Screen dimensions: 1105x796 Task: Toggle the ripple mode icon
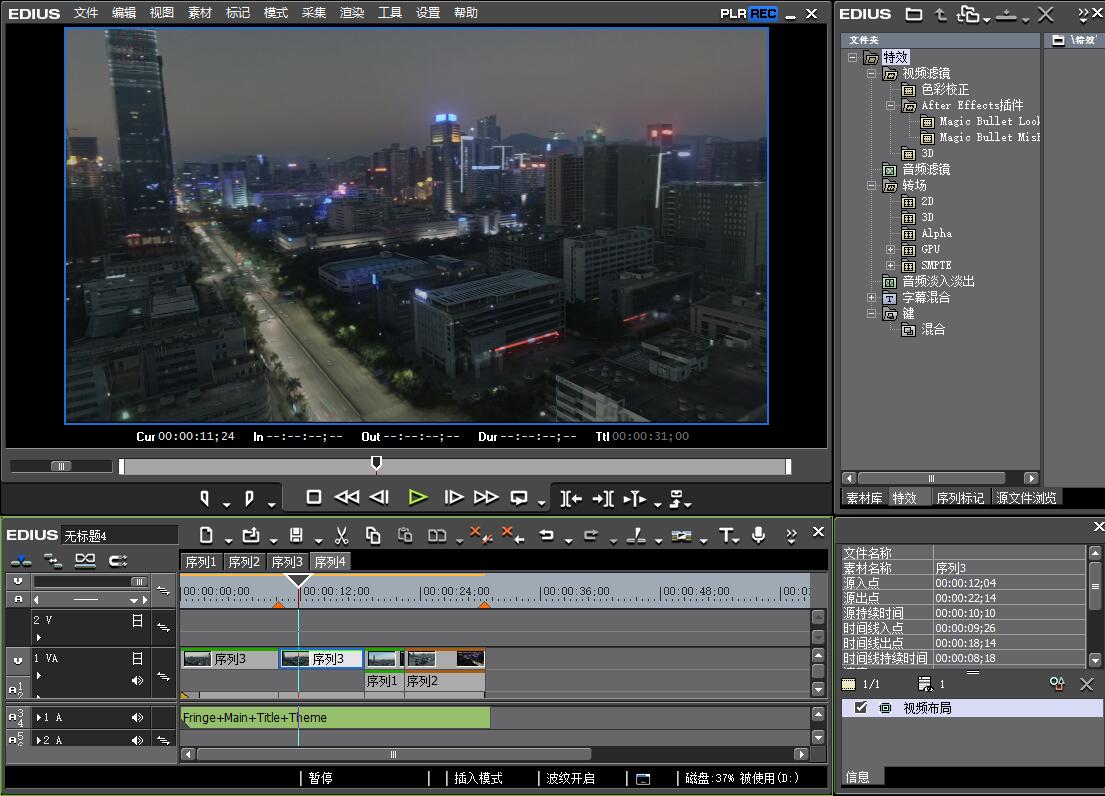pos(54,561)
